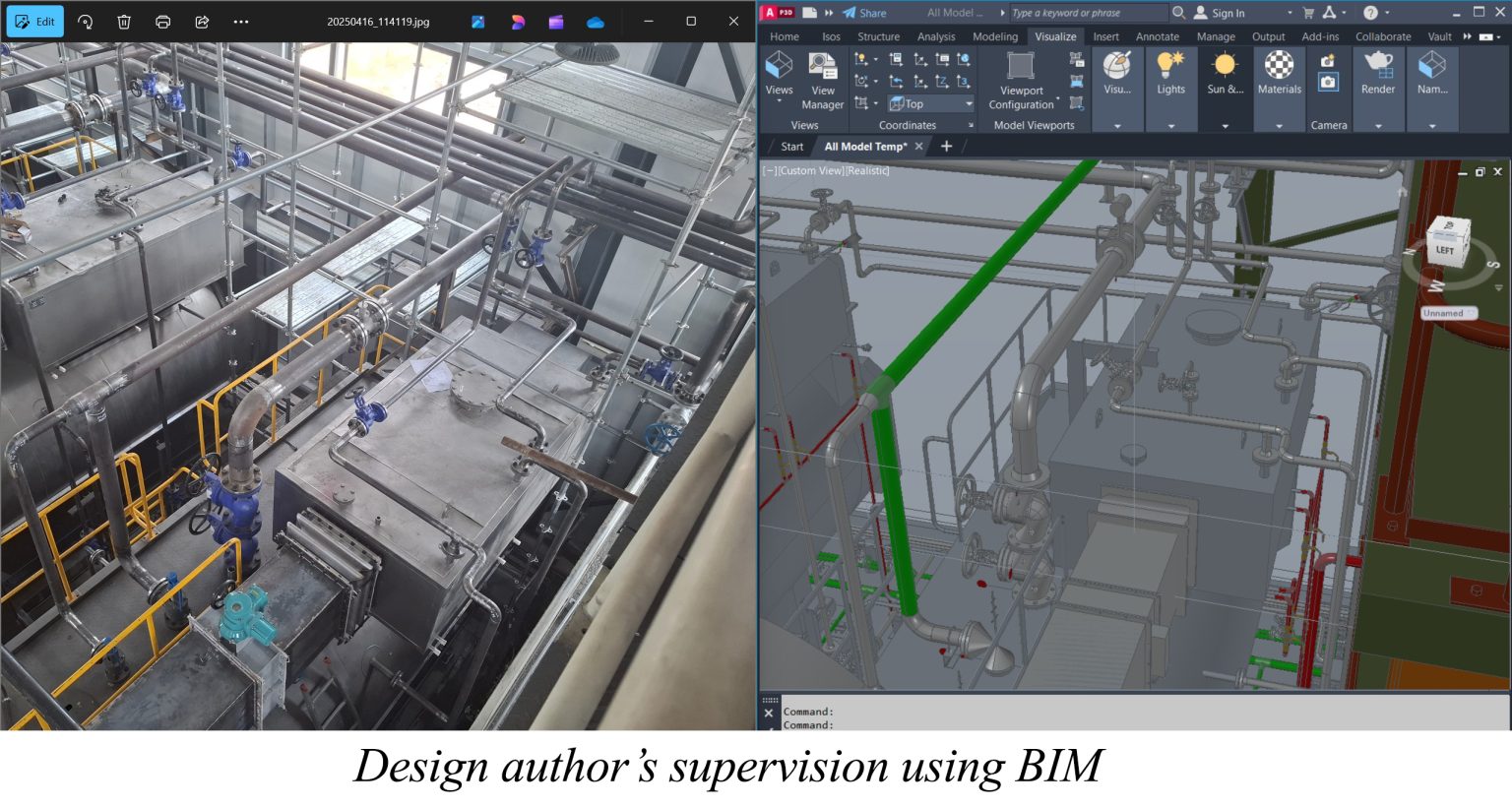Close the All Model Temp drawing tab

919,147
